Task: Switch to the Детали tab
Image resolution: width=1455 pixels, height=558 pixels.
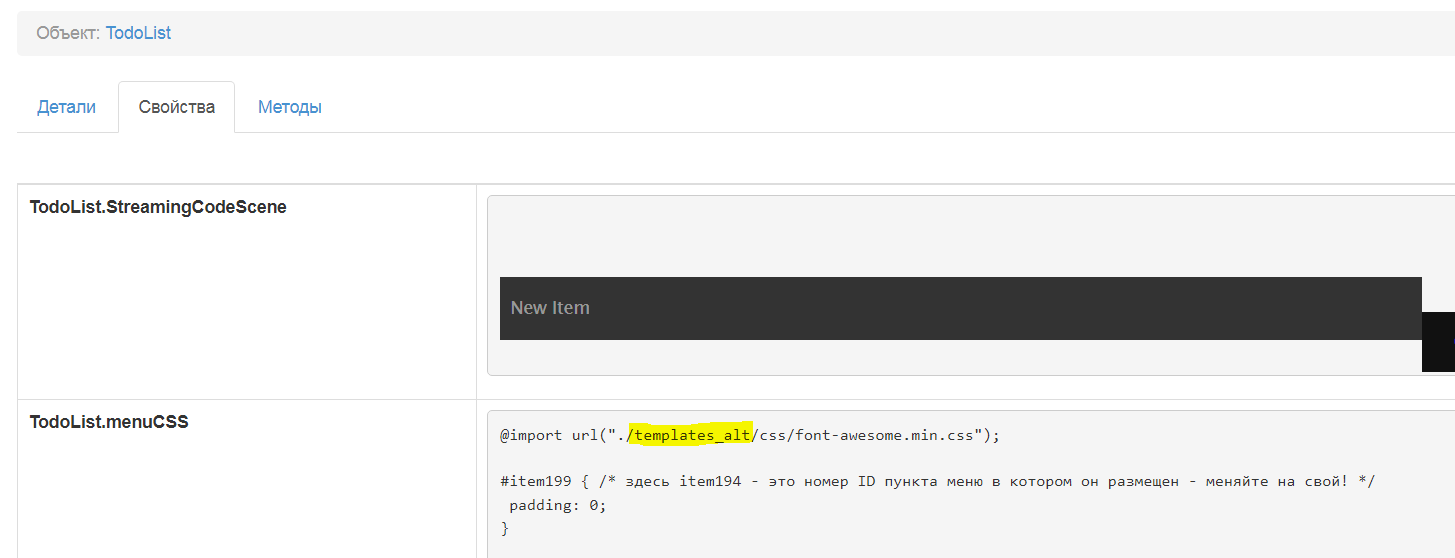Action: (x=67, y=107)
